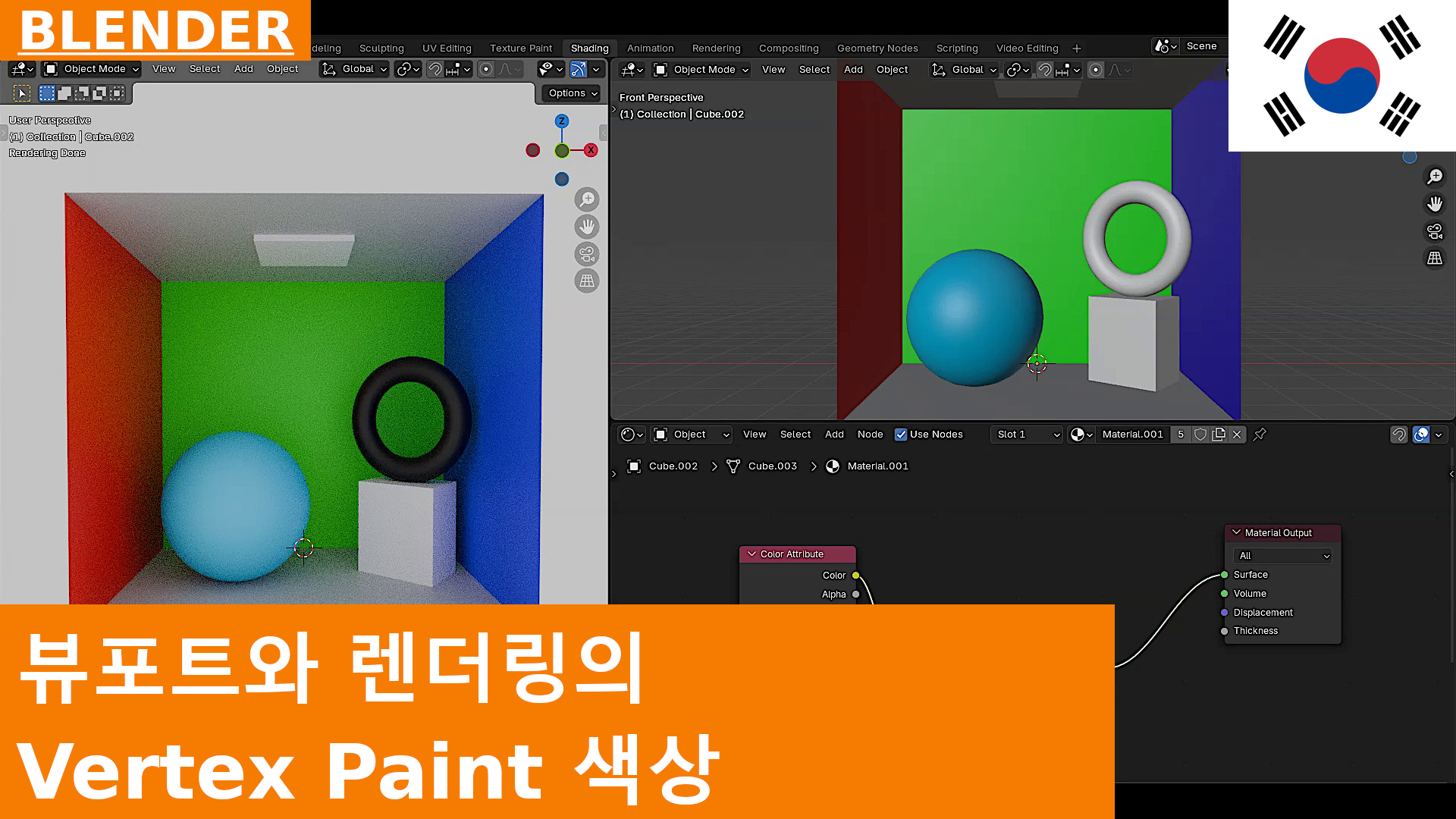Add new workspace with plus button
This screenshot has height=819, width=1456.
click(1076, 49)
